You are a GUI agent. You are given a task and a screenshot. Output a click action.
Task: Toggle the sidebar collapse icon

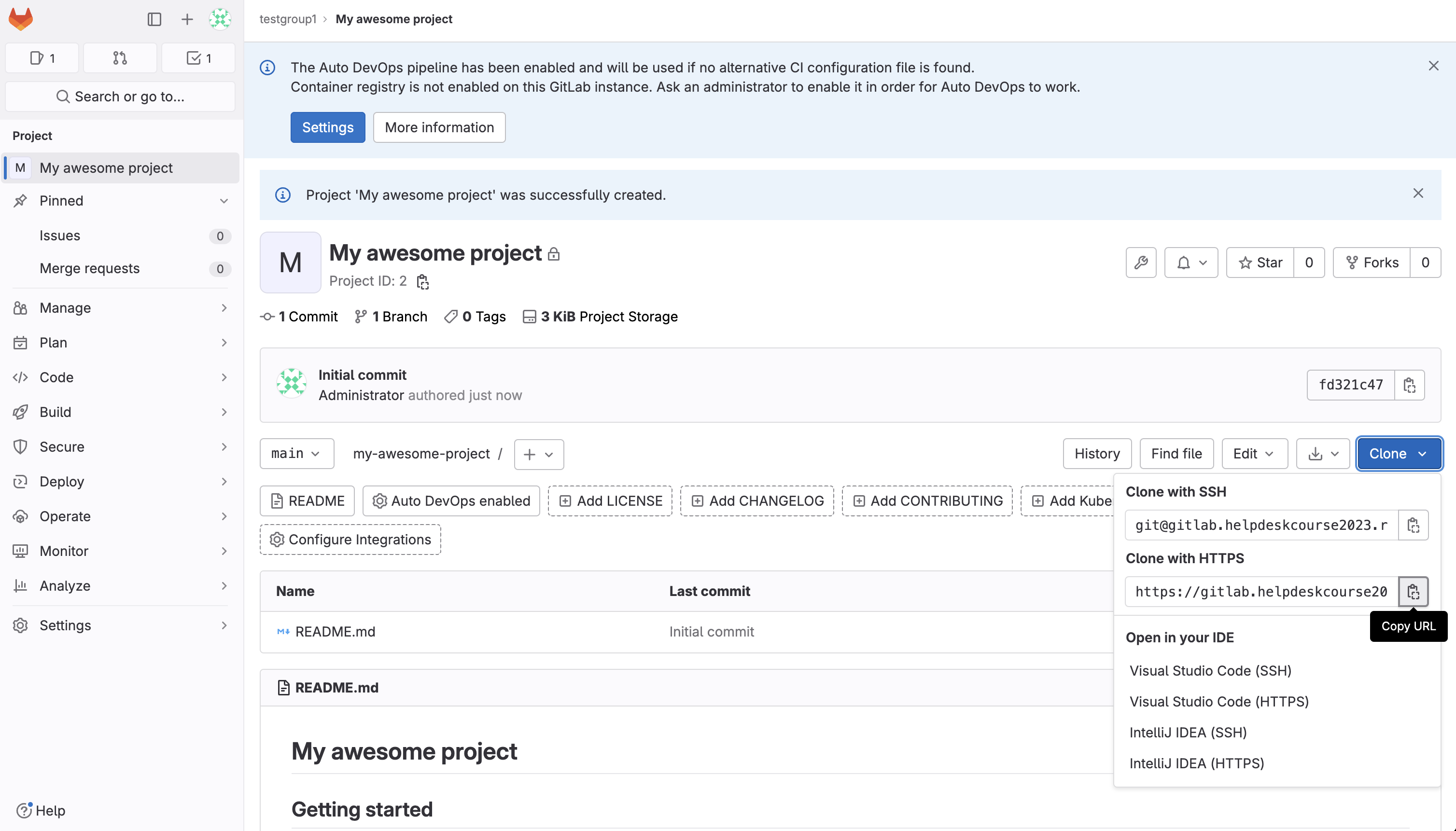(154, 19)
